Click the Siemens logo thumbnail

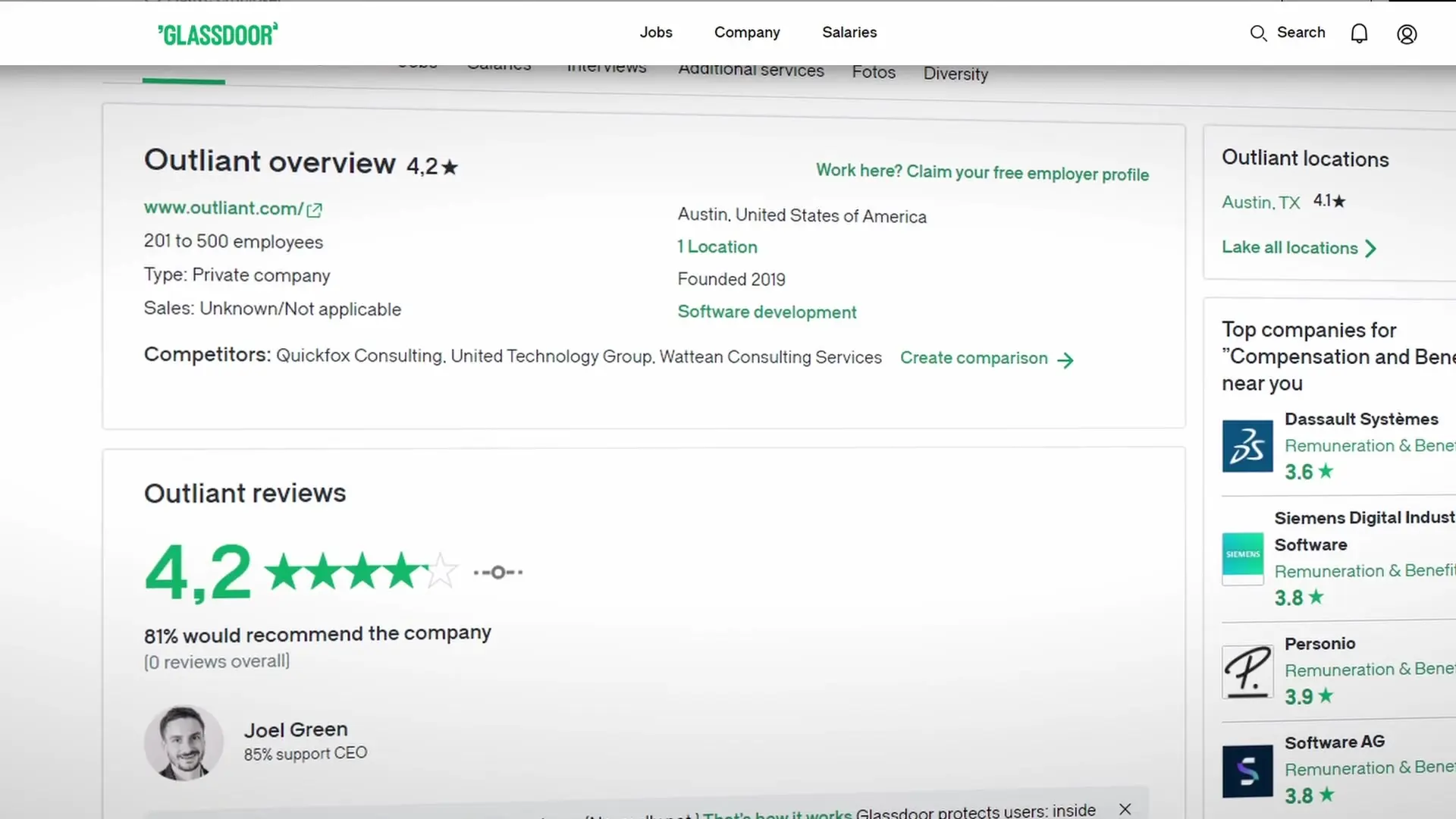(x=1243, y=558)
